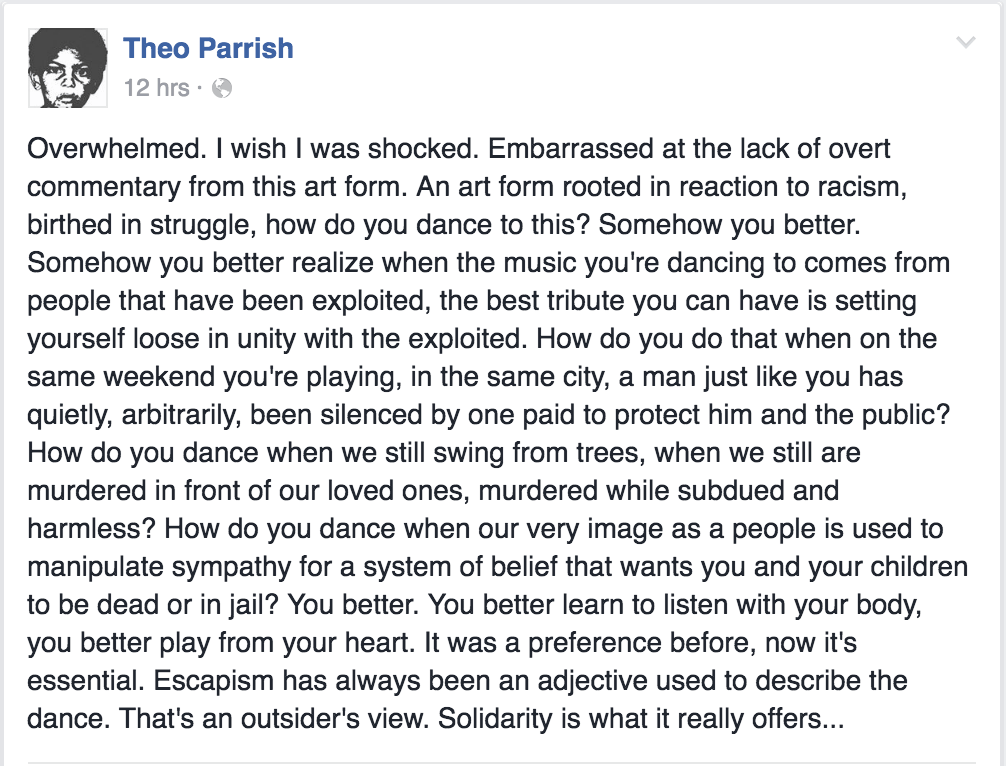Click the '12 hrs' post timestamp
Screen dimensions: 1006x766
[x=157, y=88]
